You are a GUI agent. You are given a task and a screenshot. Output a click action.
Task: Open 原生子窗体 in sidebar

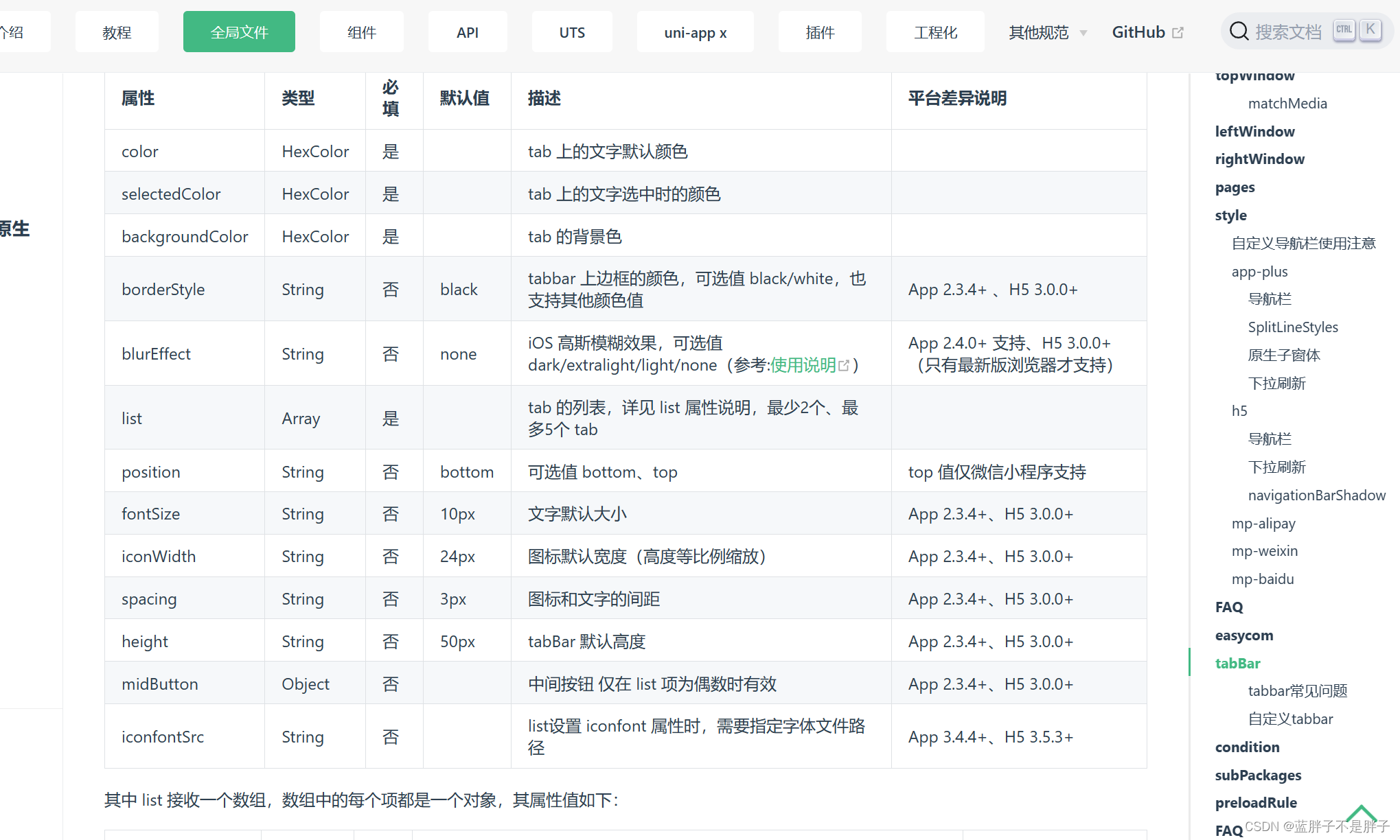[x=1284, y=355]
